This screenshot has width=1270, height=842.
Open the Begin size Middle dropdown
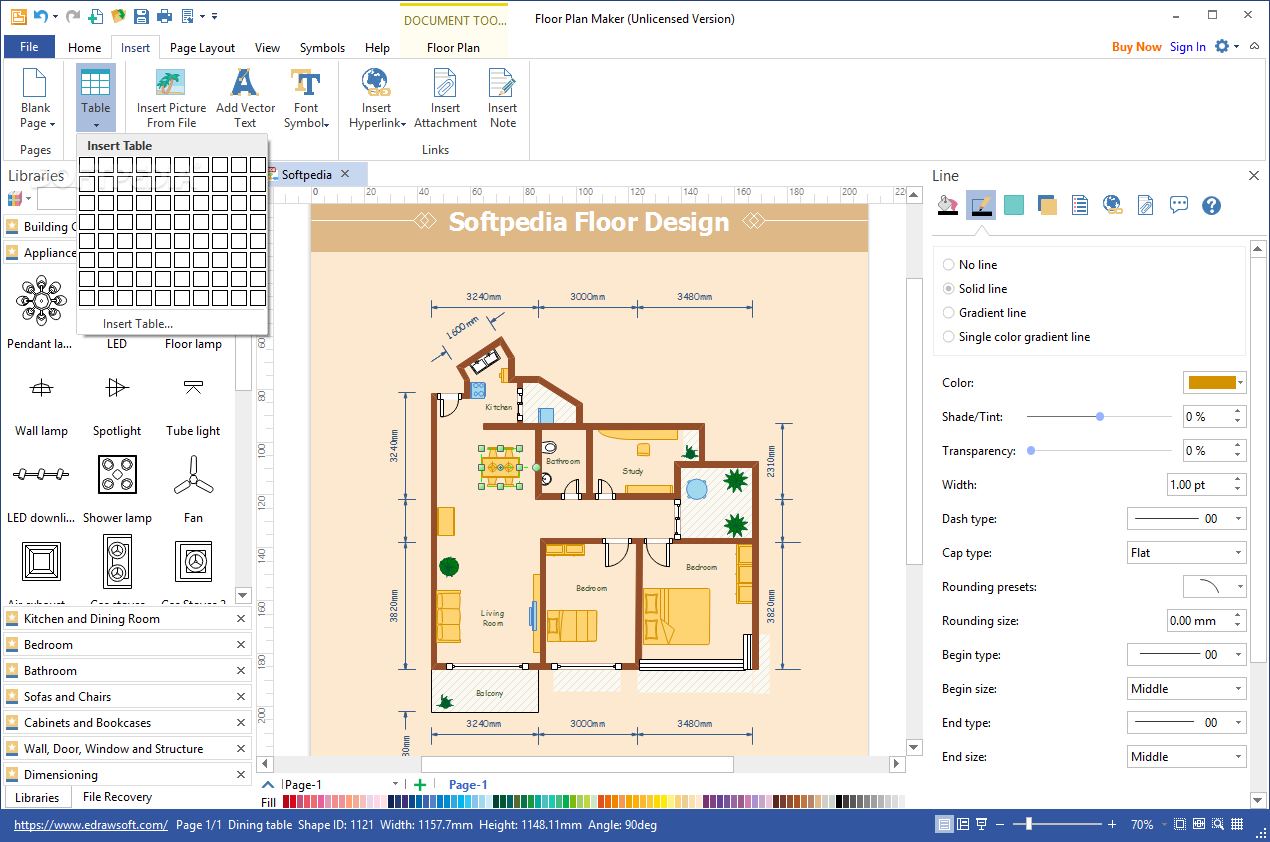pos(1187,689)
